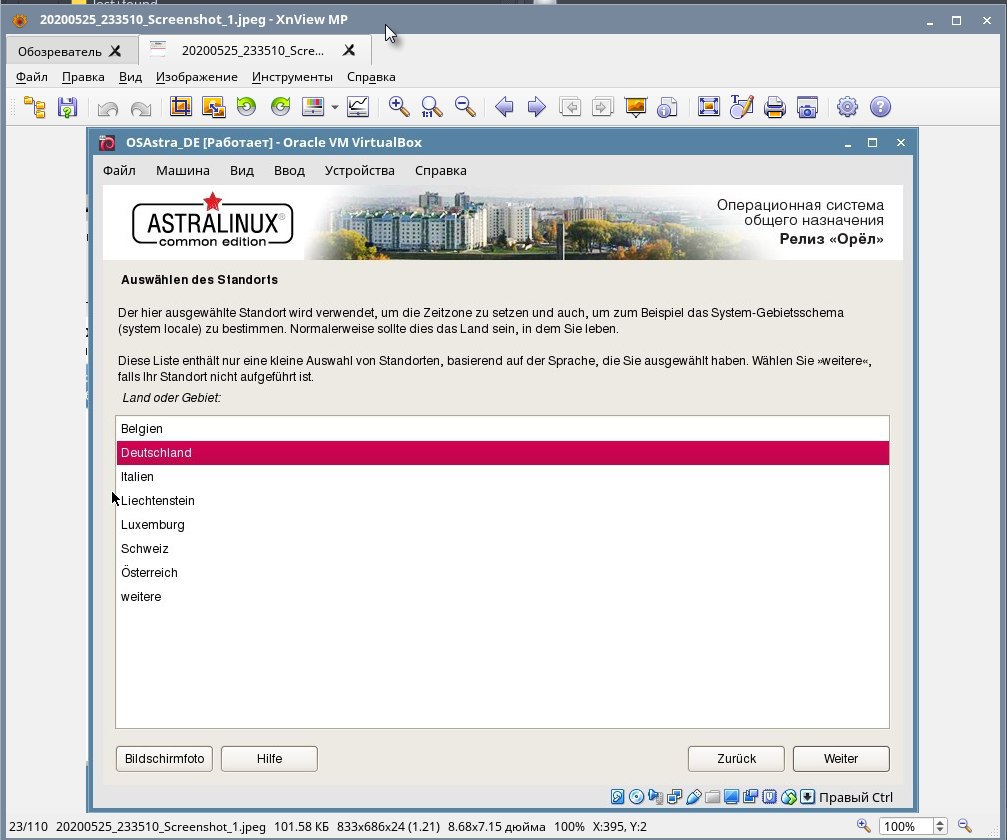Select Österreich in the country list
Image resolution: width=1007 pixels, height=840 pixels.
(x=502, y=572)
